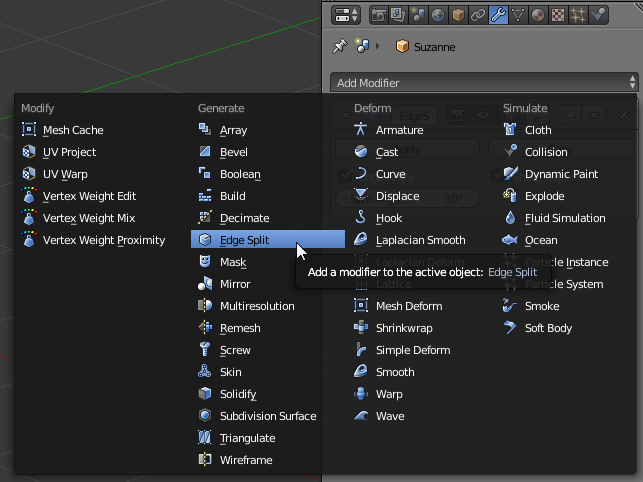Add the Cast modifier

pos(422,152)
